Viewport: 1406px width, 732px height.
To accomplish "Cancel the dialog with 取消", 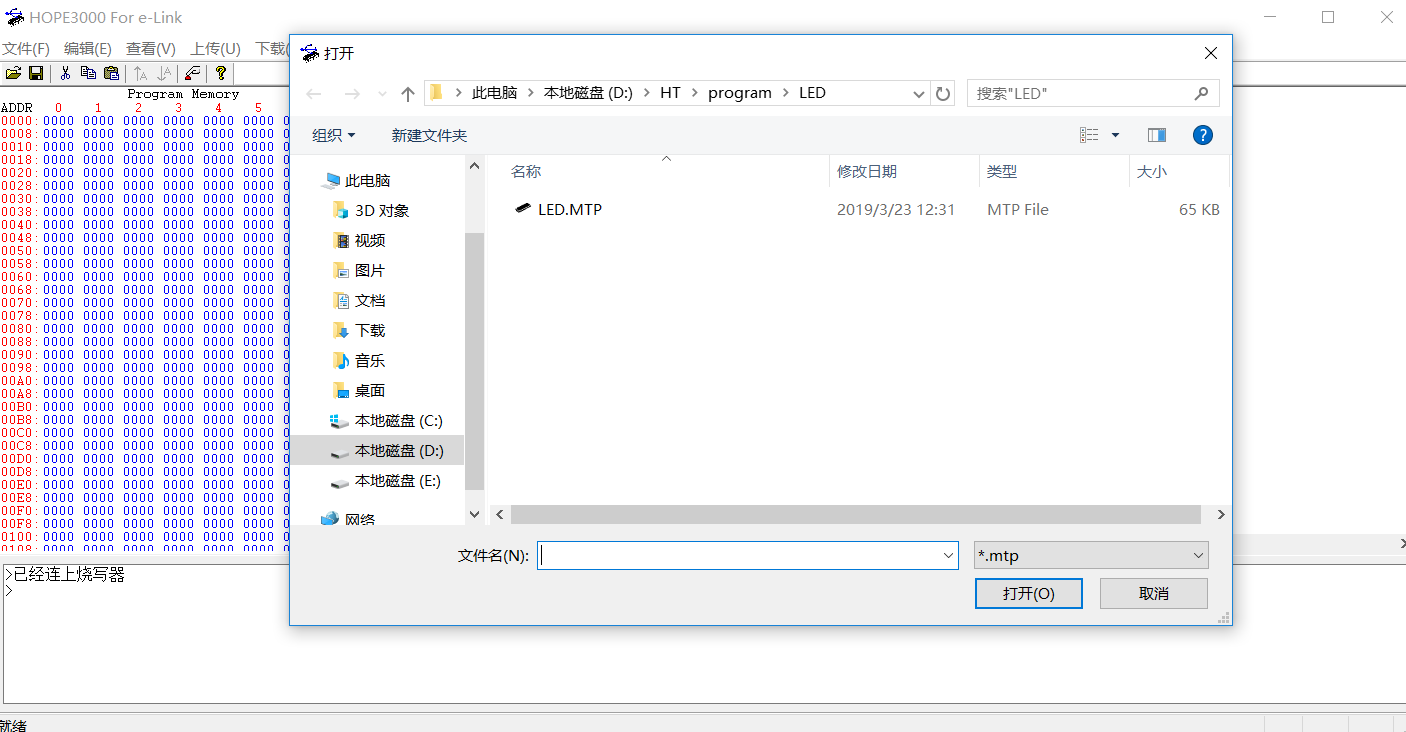I will point(1153,592).
